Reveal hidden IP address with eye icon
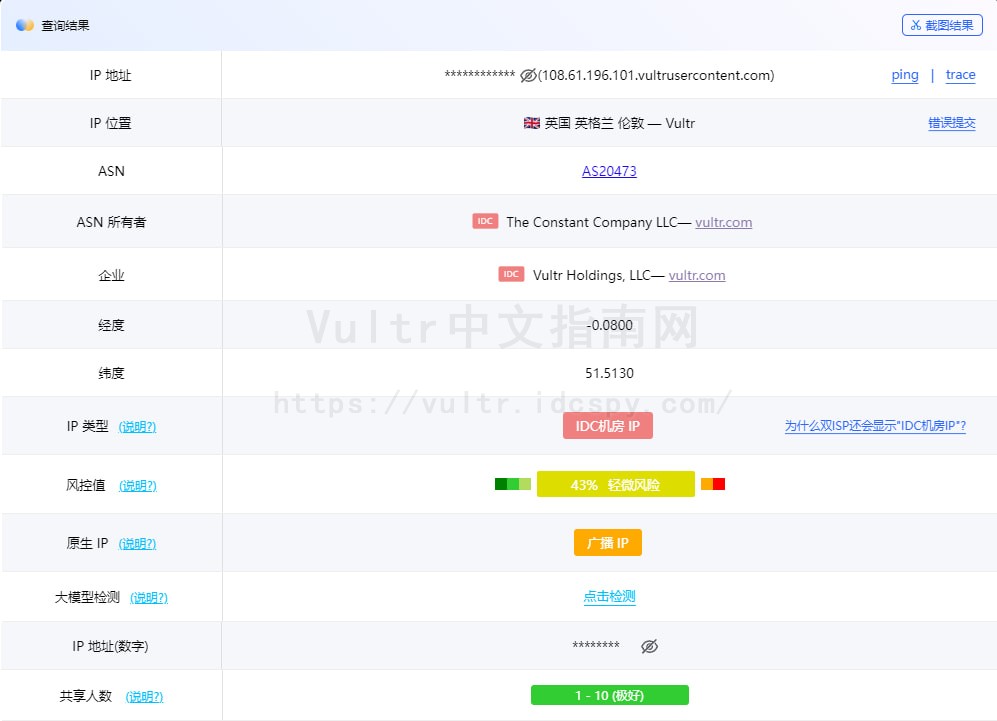Screen dimensions: 997x721 click(528, 76)
